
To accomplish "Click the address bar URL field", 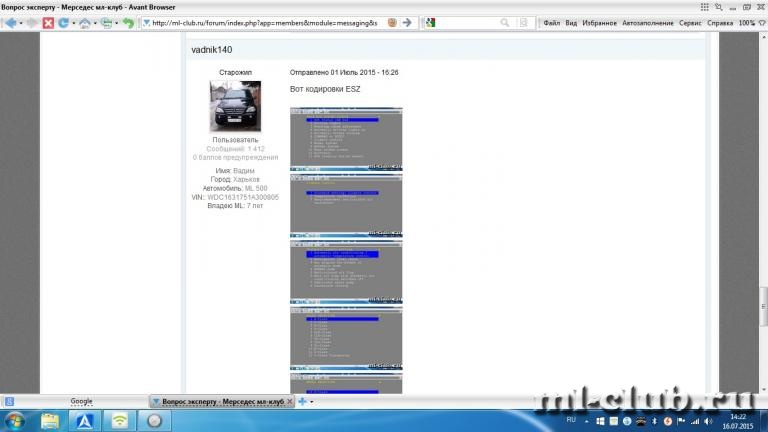I will [260, 22].
